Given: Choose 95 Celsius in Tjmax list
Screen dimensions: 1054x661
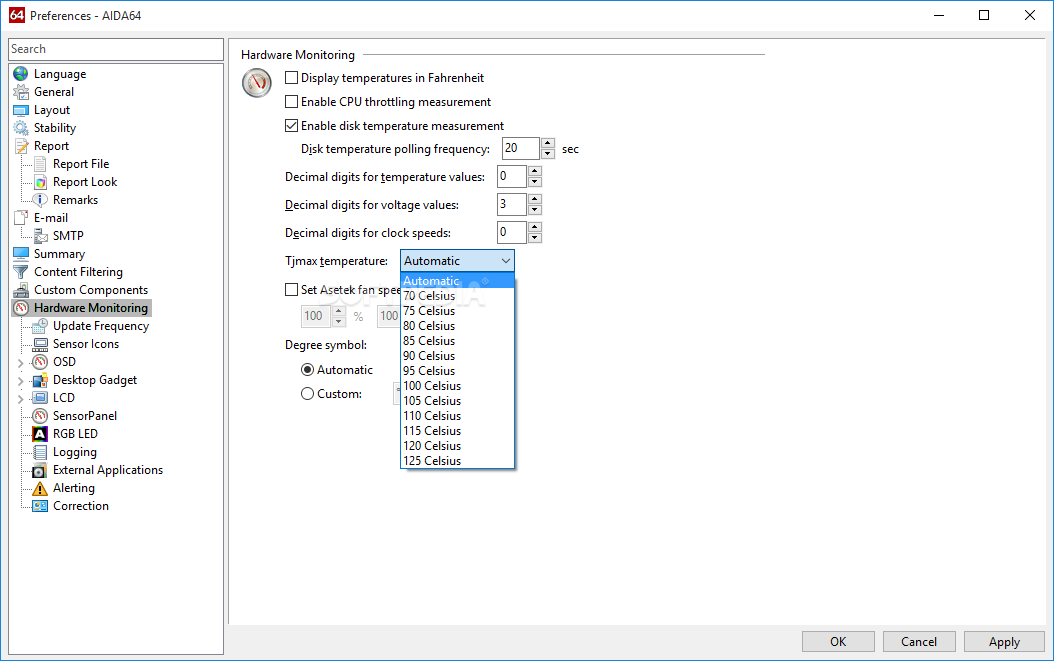Looking at the screenshot, I should tap(457, 371).
